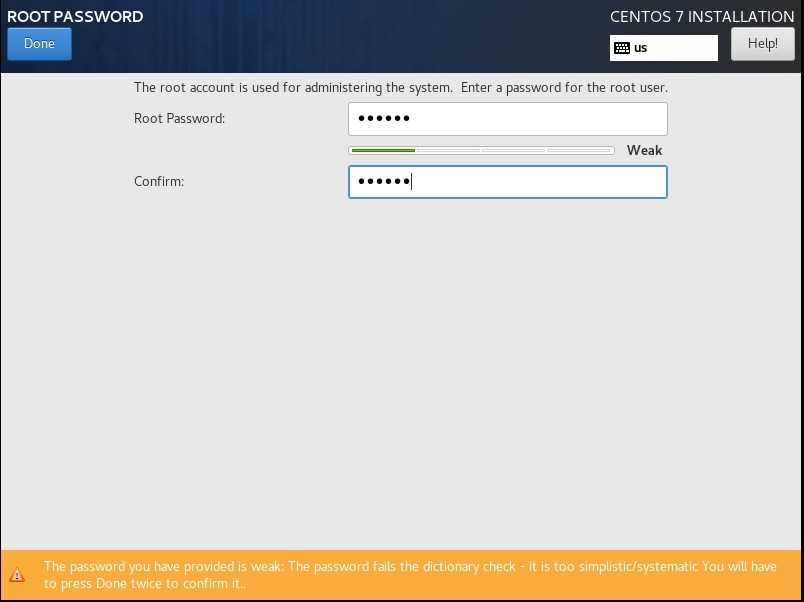Focus the Confirm password field
The width and height of the screenshot is (804, 602).
point(508,182)
